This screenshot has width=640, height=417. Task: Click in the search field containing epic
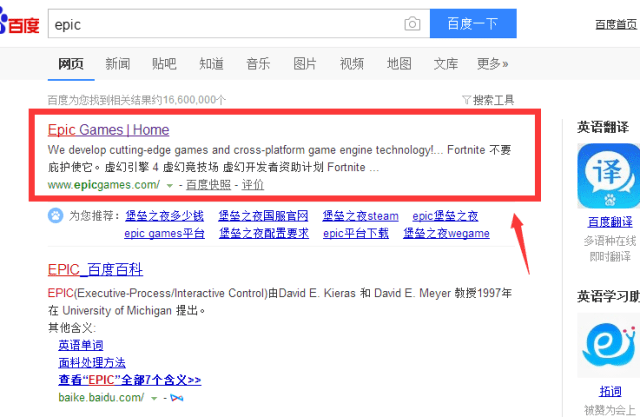pos(220,24)
